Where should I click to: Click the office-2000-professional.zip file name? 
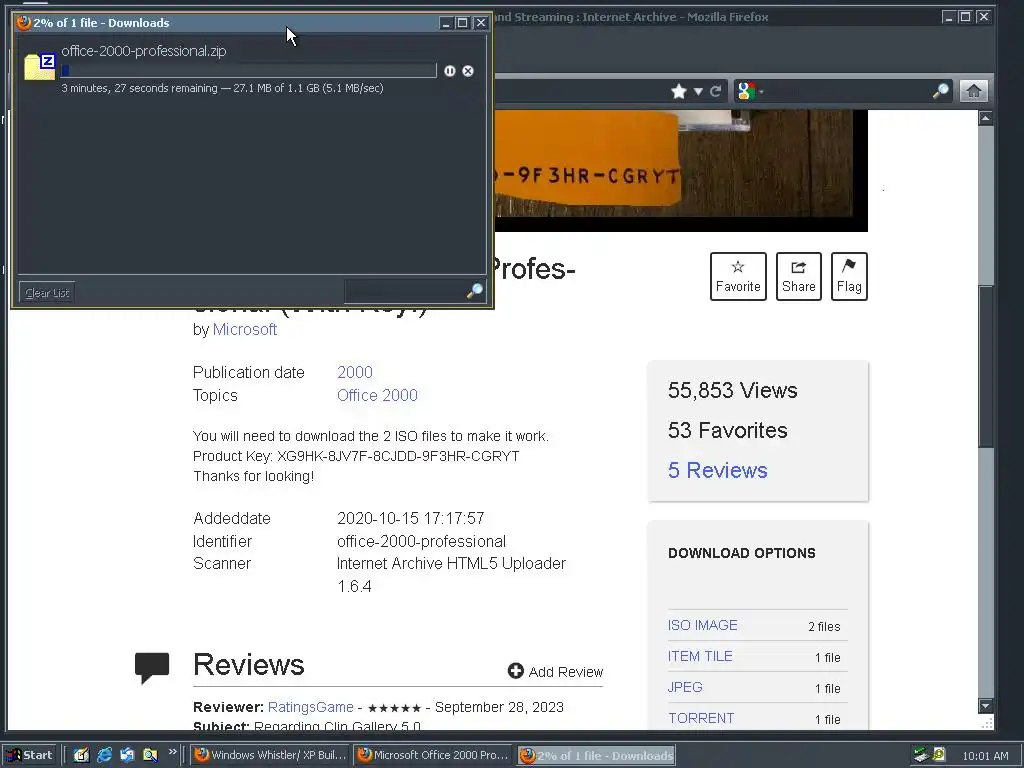[144, 51]
